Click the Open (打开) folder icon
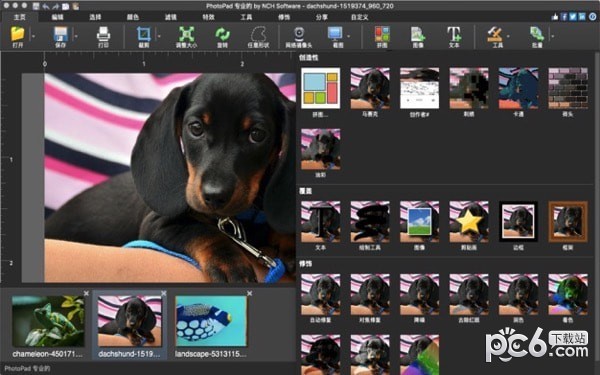The image size is (600, 375). click(17, 34)
